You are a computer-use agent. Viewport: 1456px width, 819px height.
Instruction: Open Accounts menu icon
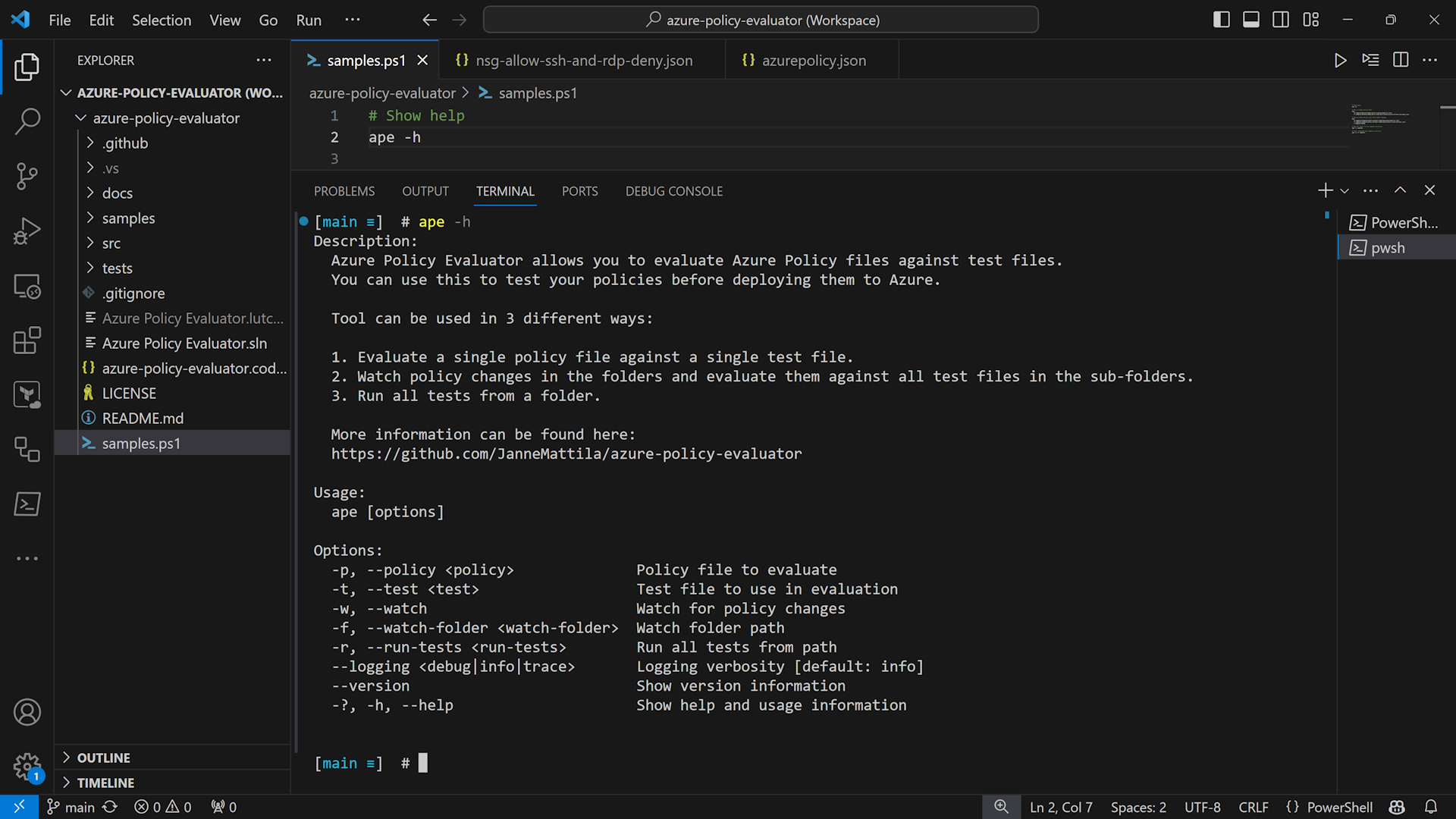[x=27, y=712]
